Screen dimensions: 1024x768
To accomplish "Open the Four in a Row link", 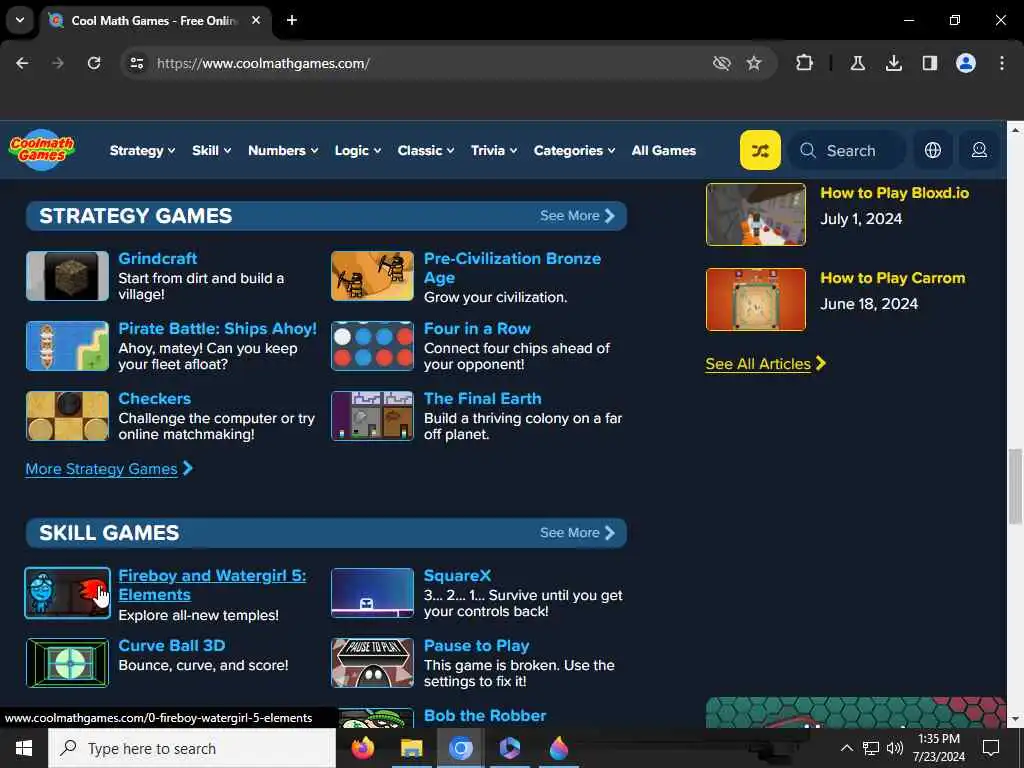I will [x=477, y=328].
